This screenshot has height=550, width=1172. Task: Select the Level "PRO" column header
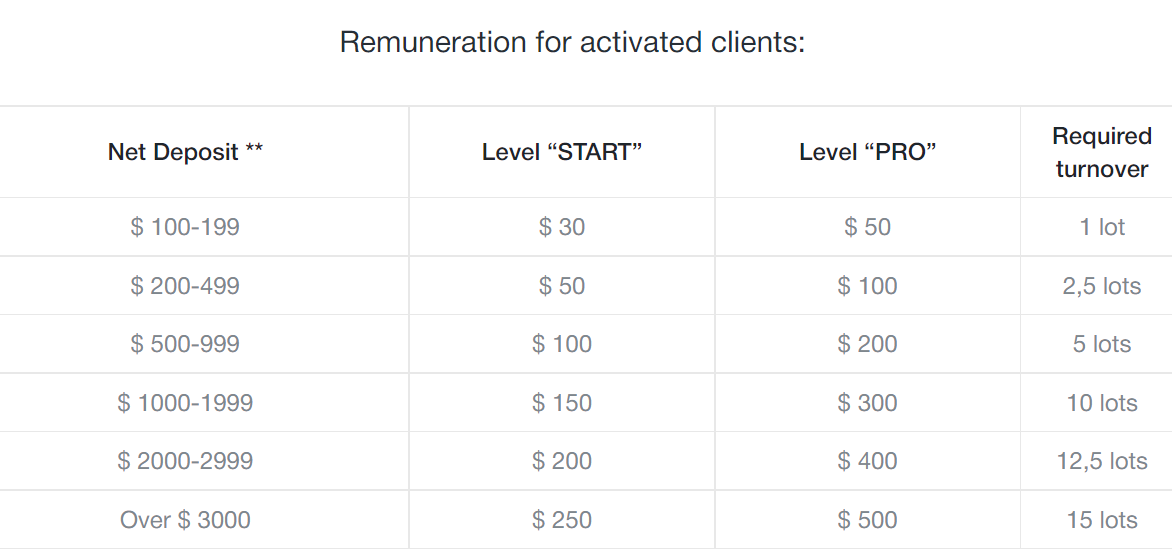coord(867,152)
